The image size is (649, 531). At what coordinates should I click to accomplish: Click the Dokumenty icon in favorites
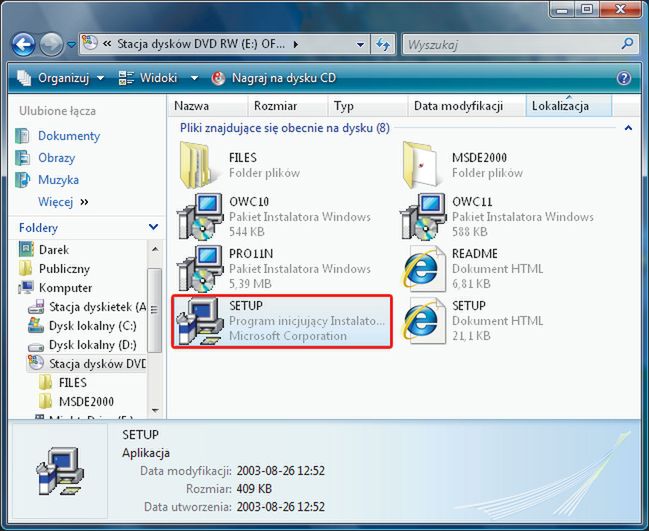(22, 136)
